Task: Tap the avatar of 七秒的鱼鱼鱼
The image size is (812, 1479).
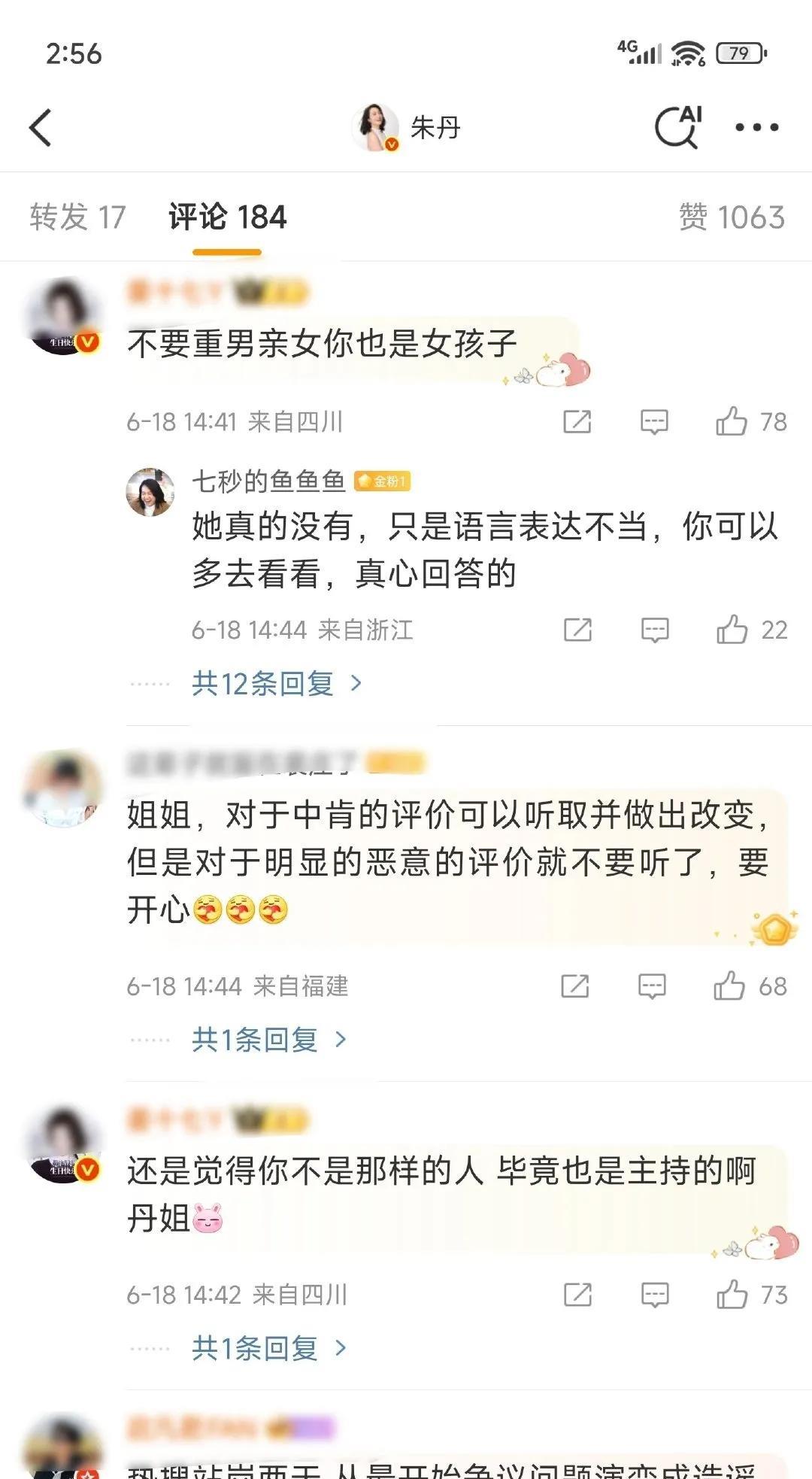Action: [150, 491]
